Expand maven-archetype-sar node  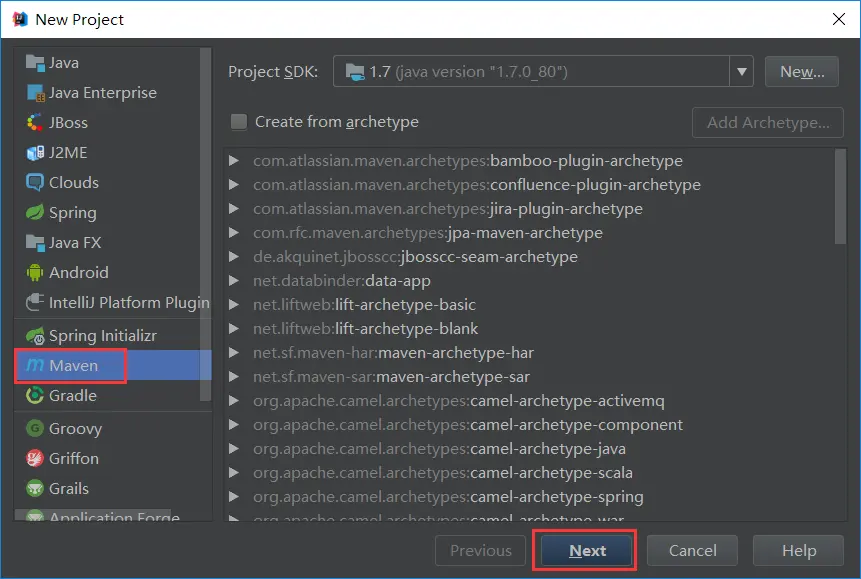(234, 377)
